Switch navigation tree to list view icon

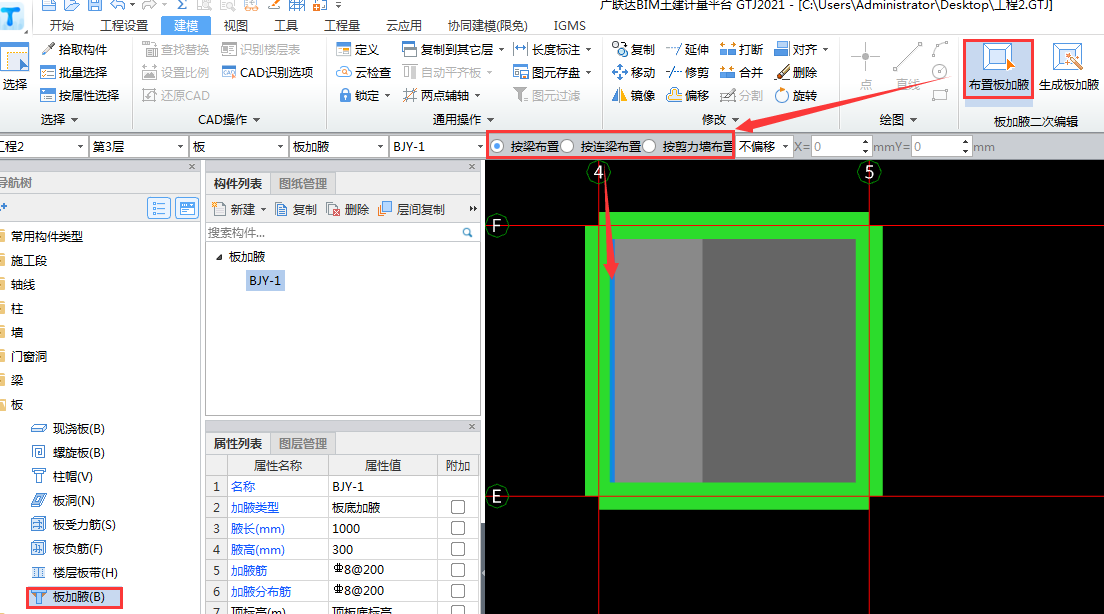click(159, 208)
